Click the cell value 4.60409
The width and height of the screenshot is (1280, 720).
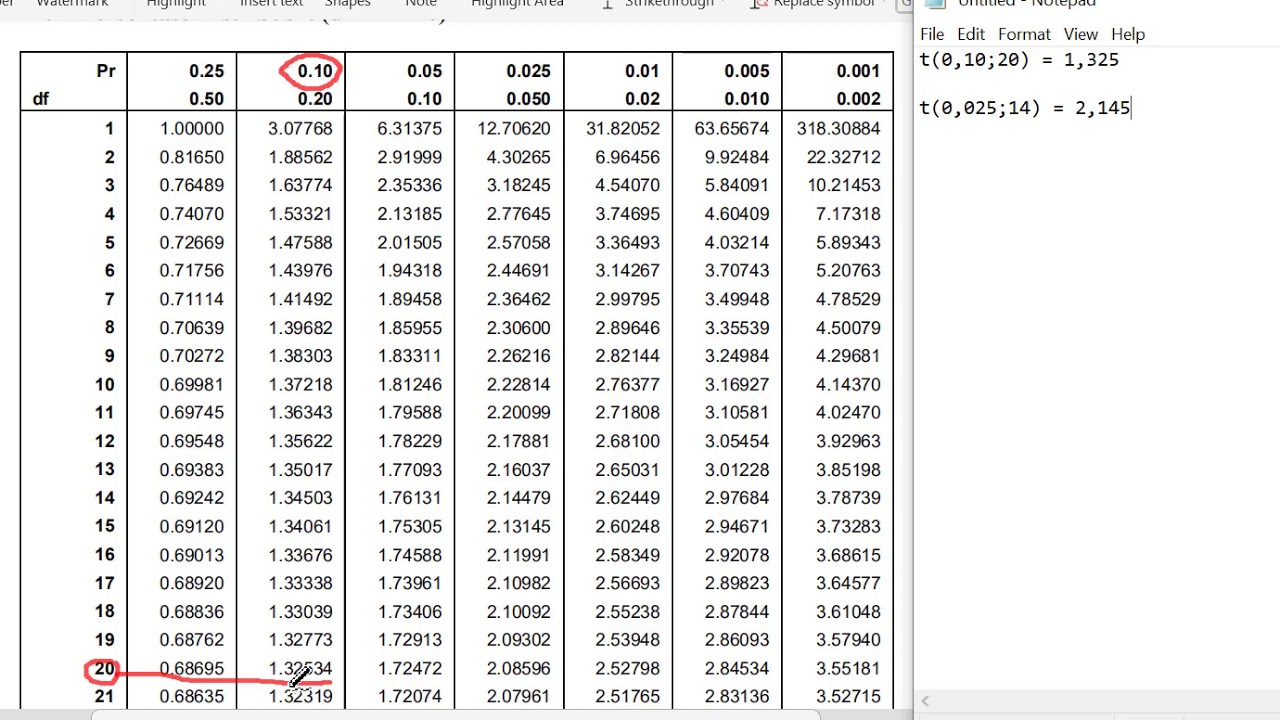pos(736,214)
